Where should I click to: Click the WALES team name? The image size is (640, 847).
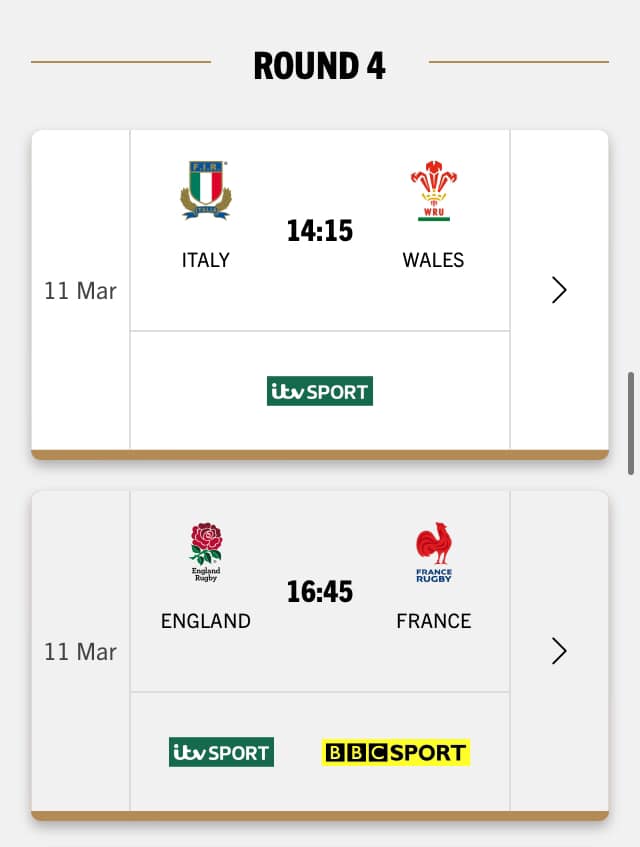coord(433,260)
